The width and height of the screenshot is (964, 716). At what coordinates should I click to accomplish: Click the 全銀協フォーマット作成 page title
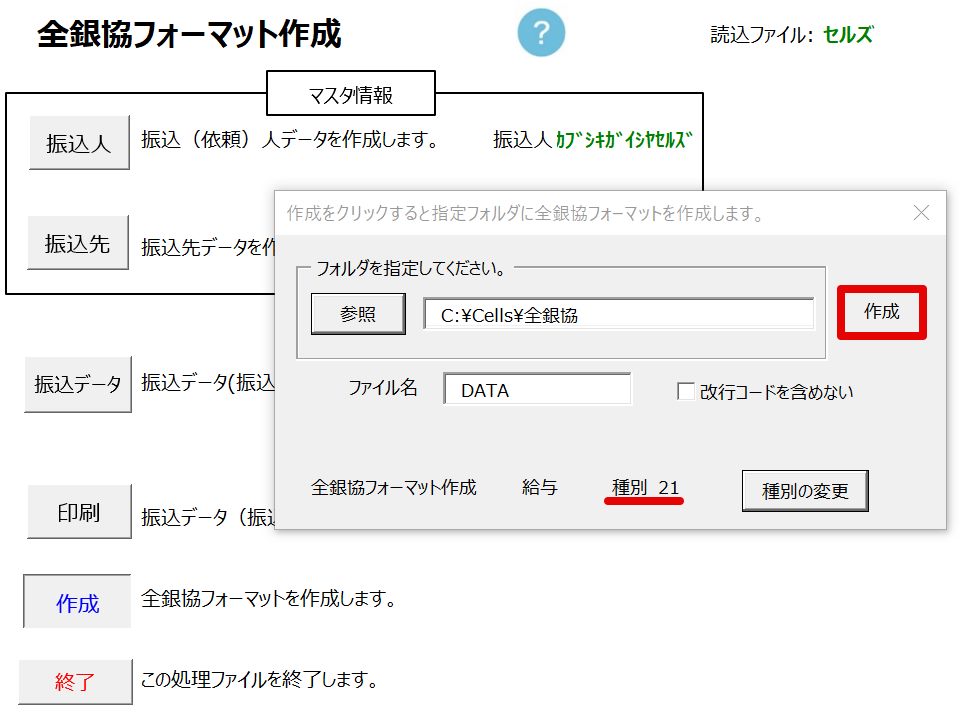(190, 35)
